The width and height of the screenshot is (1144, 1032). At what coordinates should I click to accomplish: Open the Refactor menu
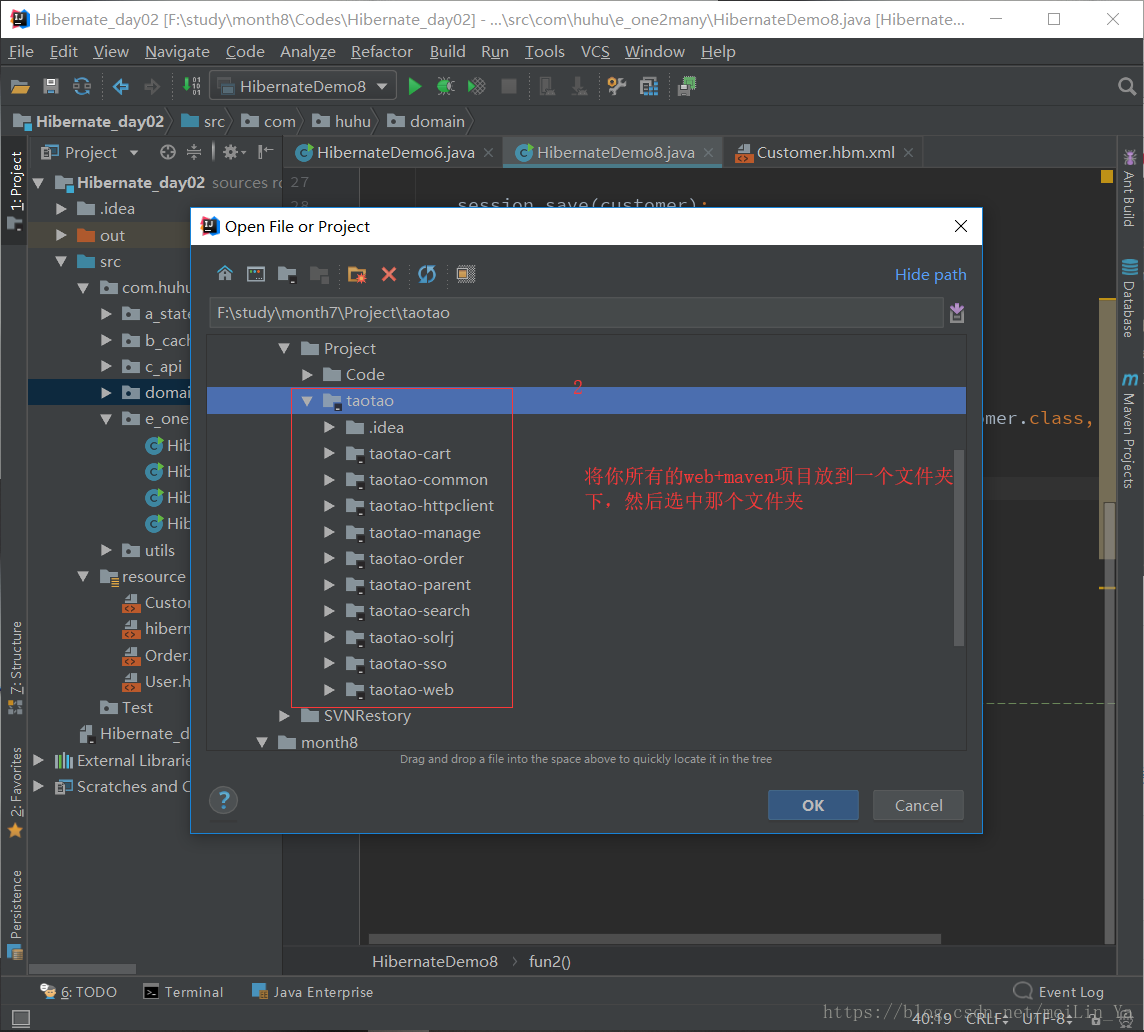(x=382, y=52)
